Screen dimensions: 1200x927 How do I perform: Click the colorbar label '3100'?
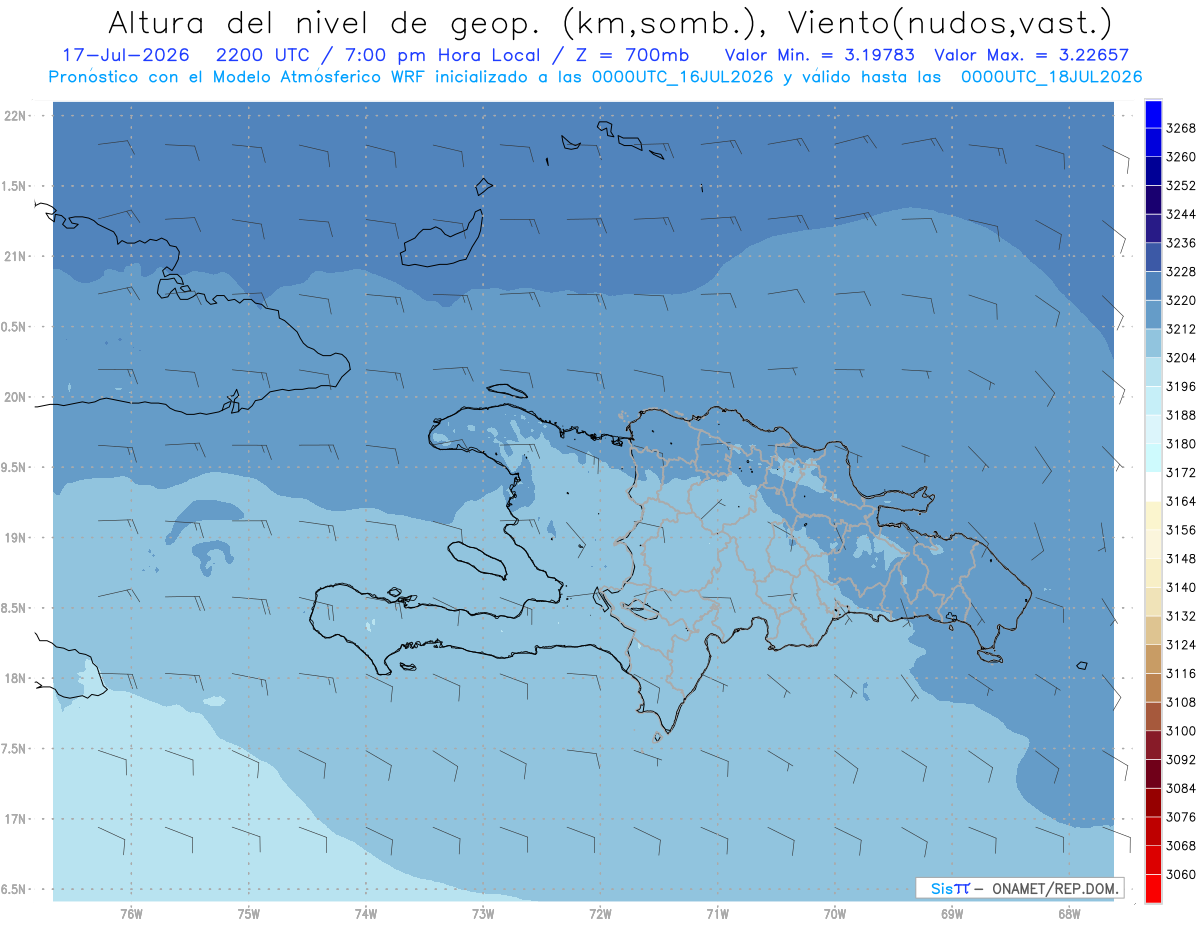(x=1180, y=731)
